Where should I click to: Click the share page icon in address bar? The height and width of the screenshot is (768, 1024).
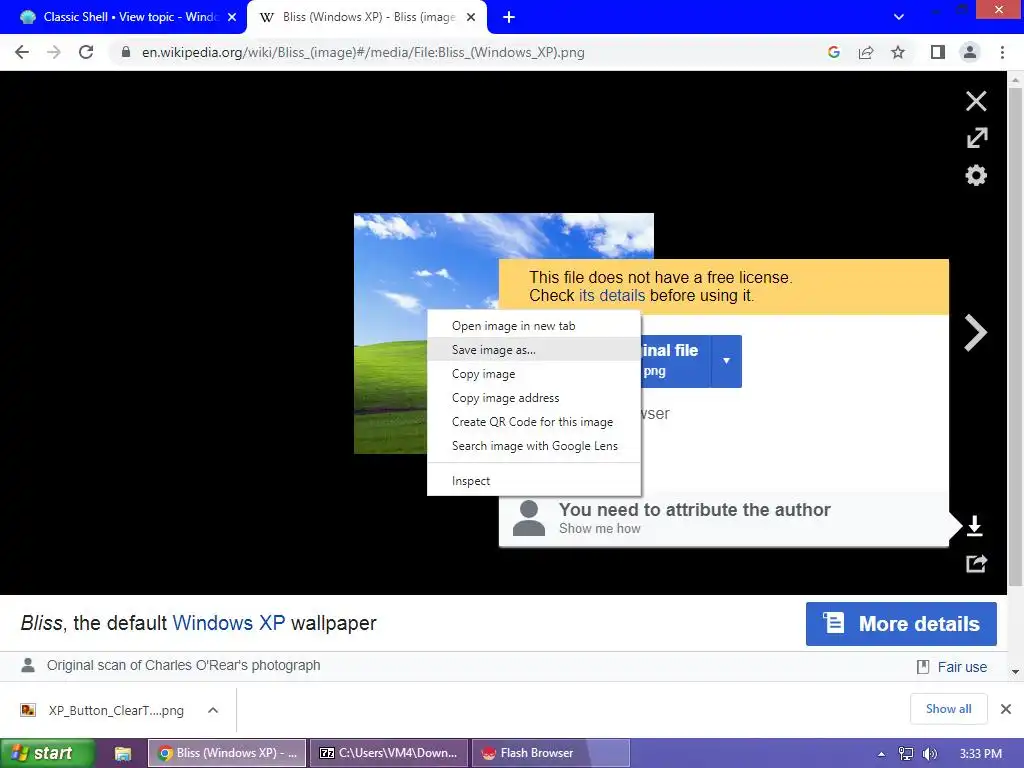[866, 52]
